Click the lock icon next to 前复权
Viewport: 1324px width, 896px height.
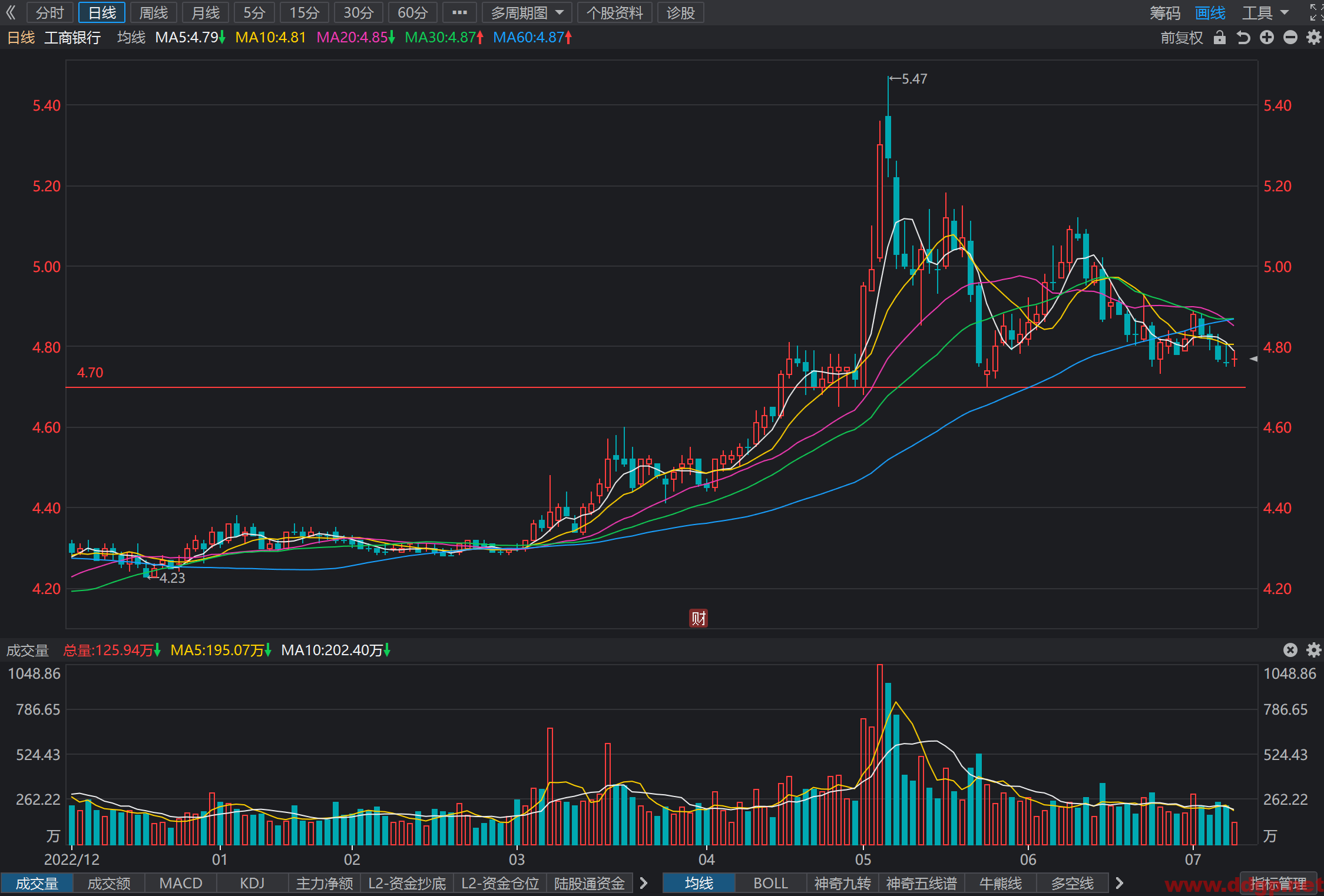[x=1219, y=38]
